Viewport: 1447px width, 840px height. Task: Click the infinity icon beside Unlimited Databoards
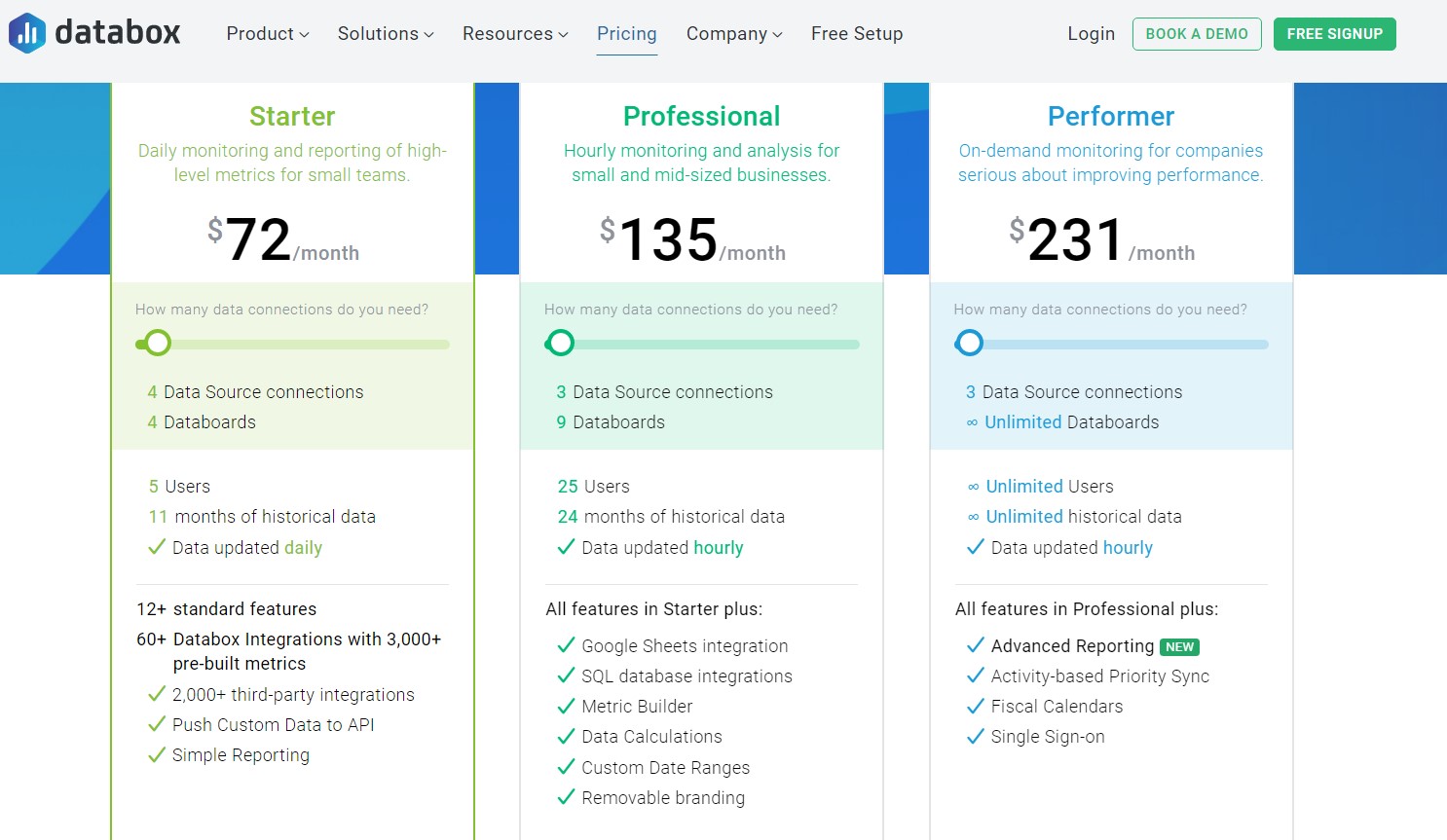tap(972, 422)
